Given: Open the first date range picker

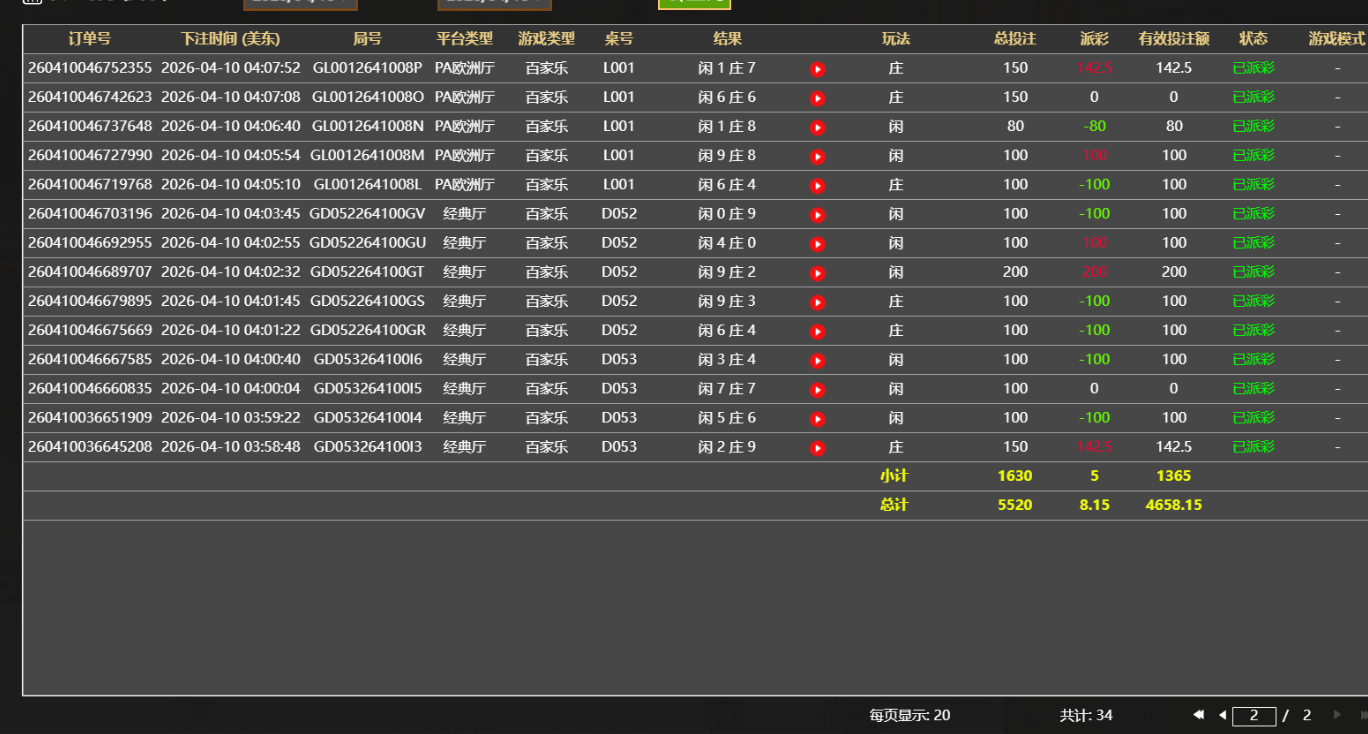Looking at the screenshot, I should (300, 6).
